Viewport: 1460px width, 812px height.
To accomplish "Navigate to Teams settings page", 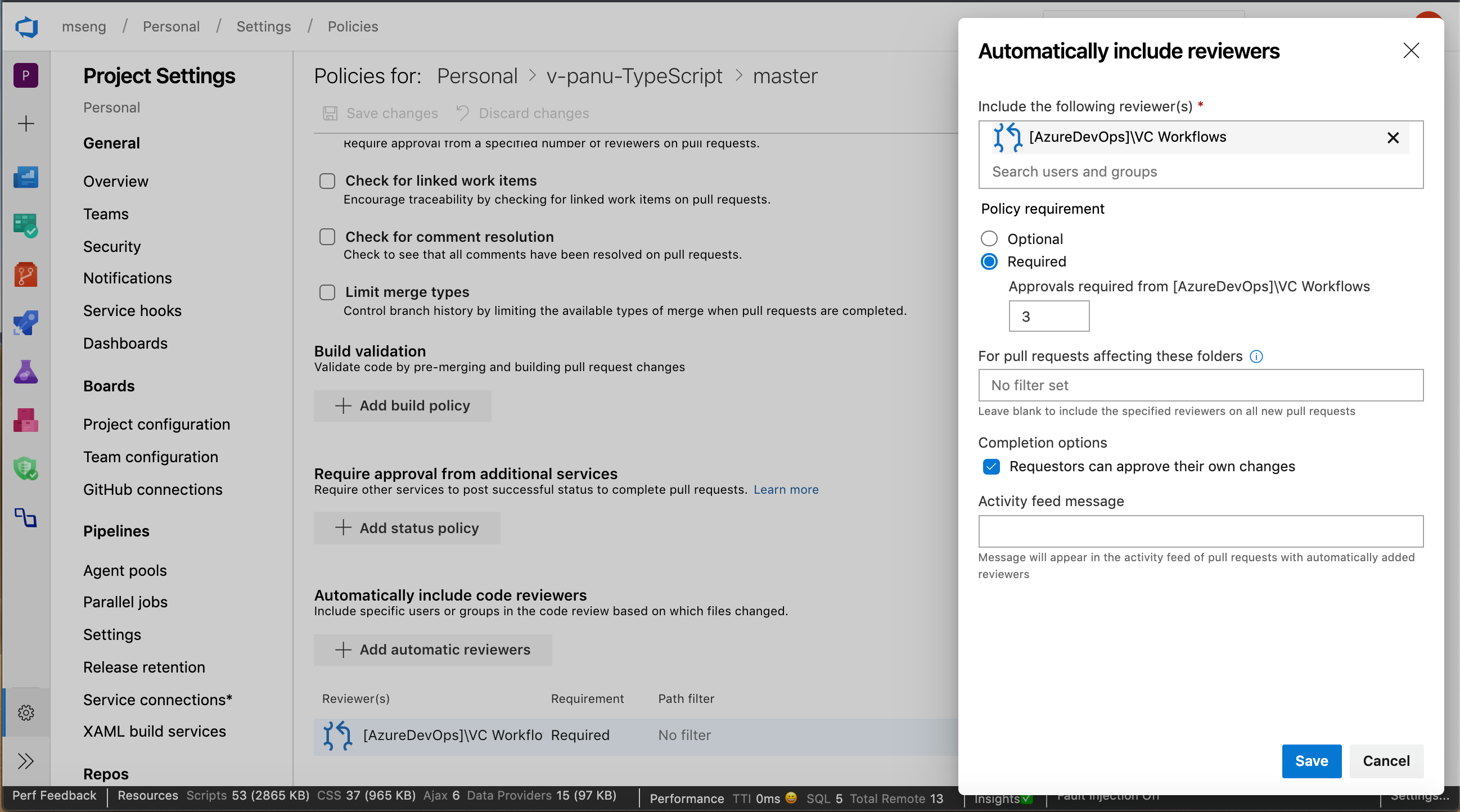I will pos(105,213).
